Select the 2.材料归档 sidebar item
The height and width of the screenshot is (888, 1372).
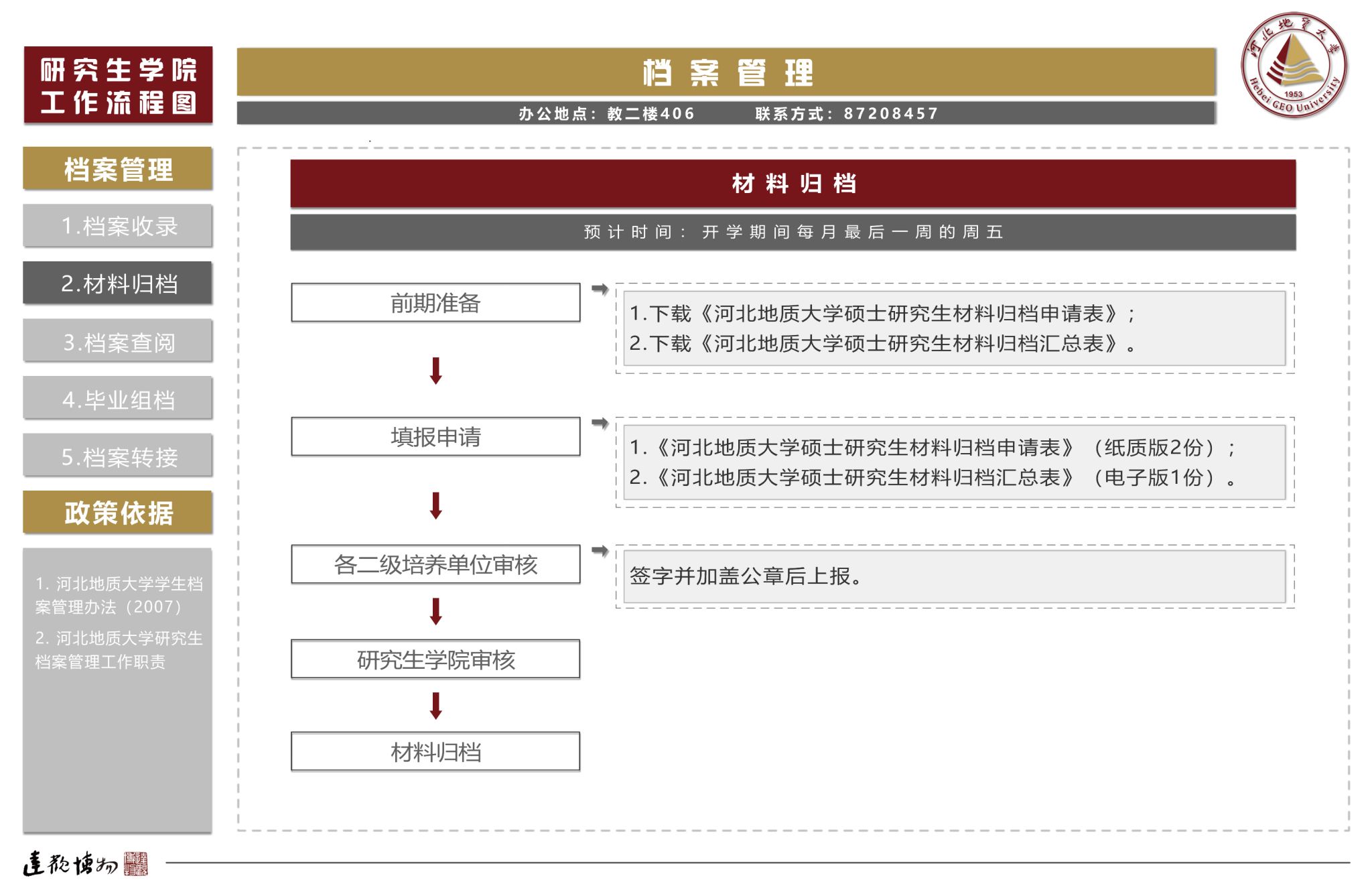[118, 283]
